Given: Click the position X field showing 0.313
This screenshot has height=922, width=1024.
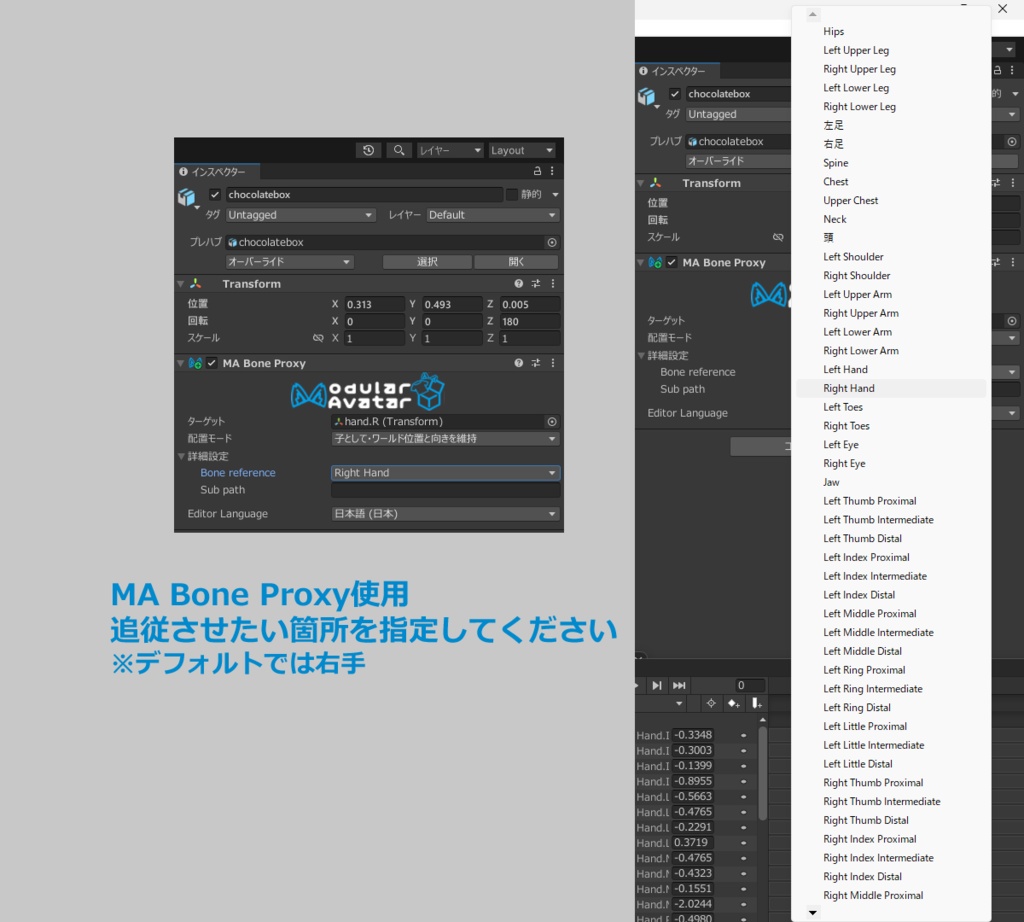Looking at the screenshot, I should [375, 304].
